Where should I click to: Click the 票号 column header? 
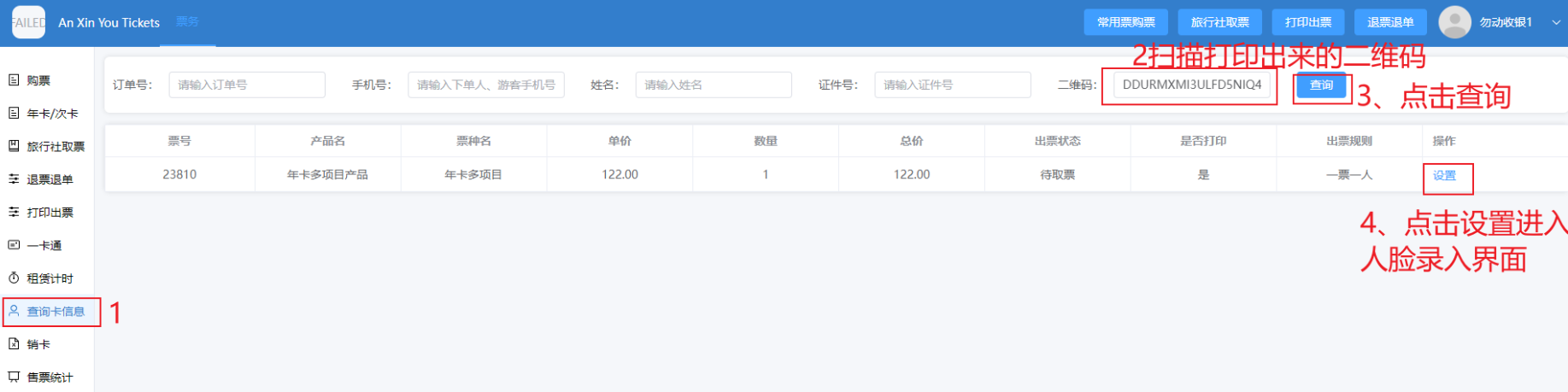[179, 141]
